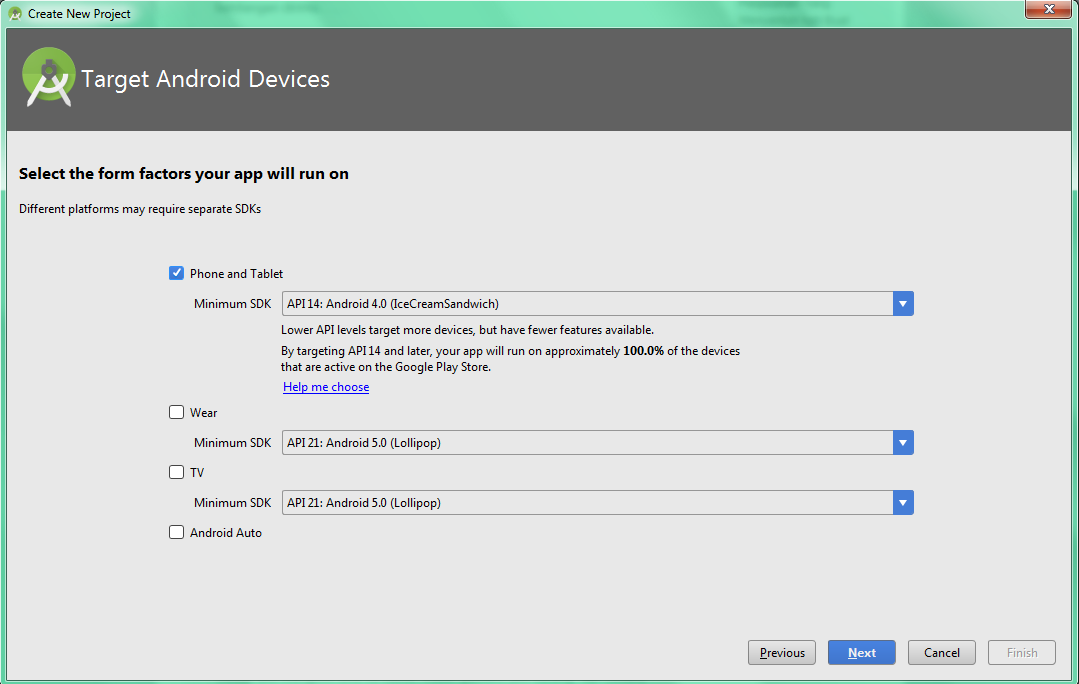The image size is (1079, 684).
Task: Click the Wear label text
Action: (x=204, y=413)
